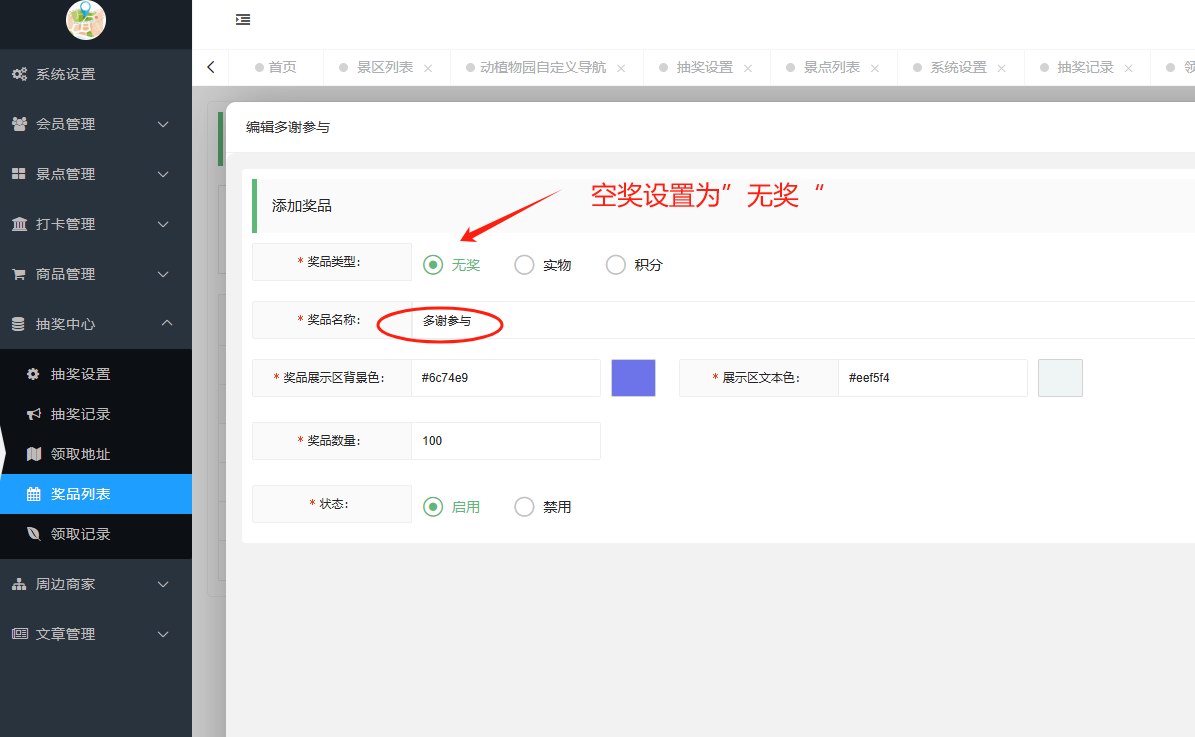Click the 文章管理 newspaper icon
Image resolution: width=1195 pixels, height=737 pixels.
pyautogui.click(x=19, y=634)
